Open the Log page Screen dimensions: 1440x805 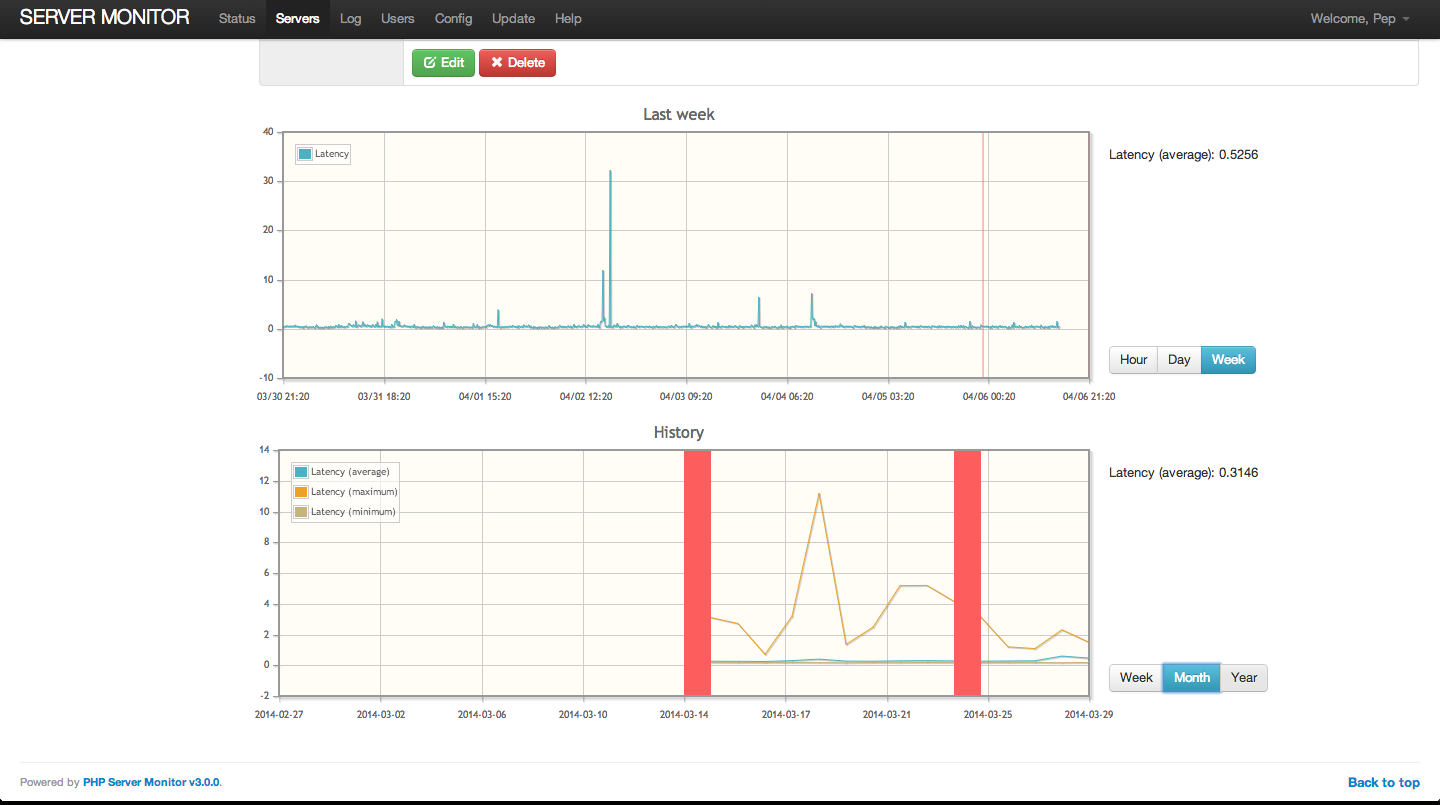pos(350,19)
